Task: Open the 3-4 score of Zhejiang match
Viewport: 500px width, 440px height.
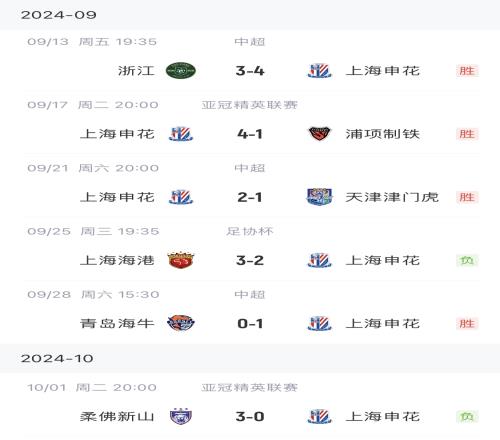Action: [250, 71]
